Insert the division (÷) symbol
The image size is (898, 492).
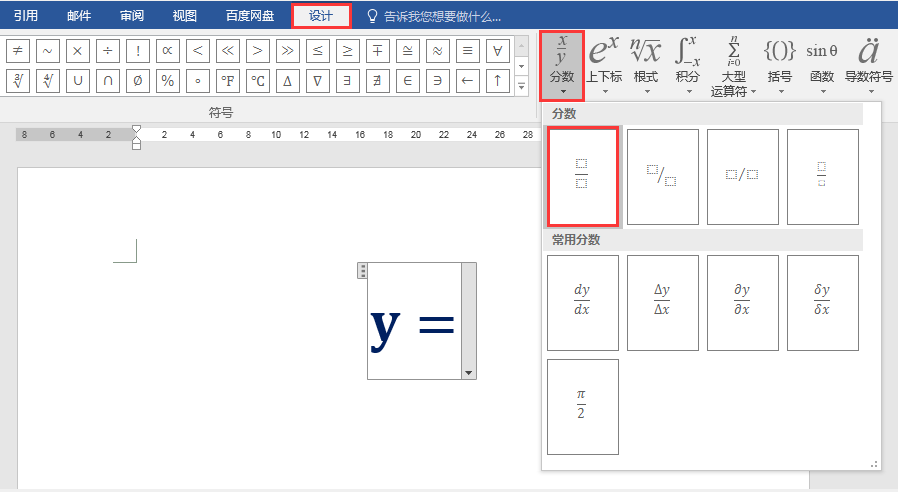[108, 50]
